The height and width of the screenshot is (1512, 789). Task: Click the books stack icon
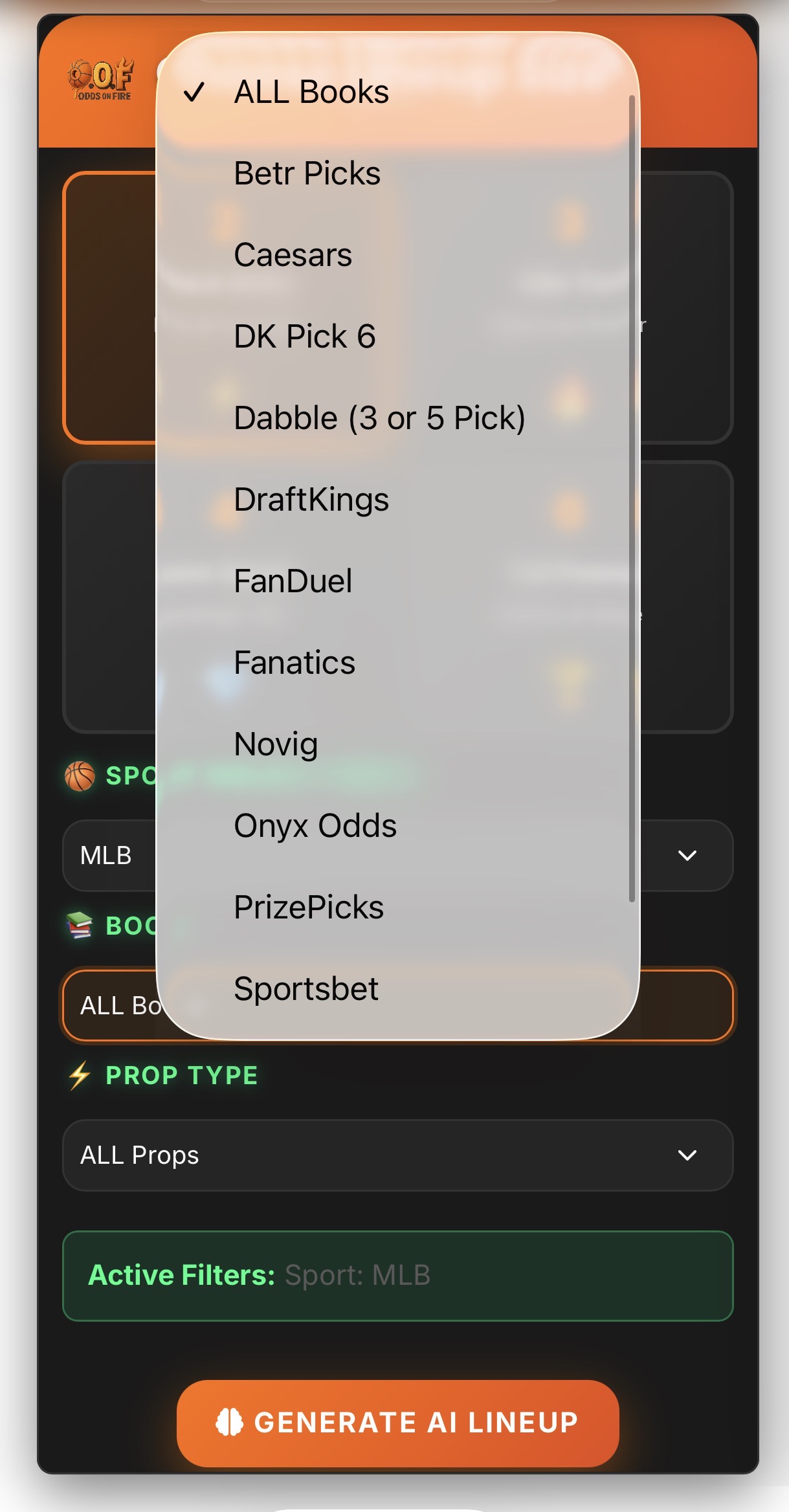pyautogui.click(x=80, y=925)
